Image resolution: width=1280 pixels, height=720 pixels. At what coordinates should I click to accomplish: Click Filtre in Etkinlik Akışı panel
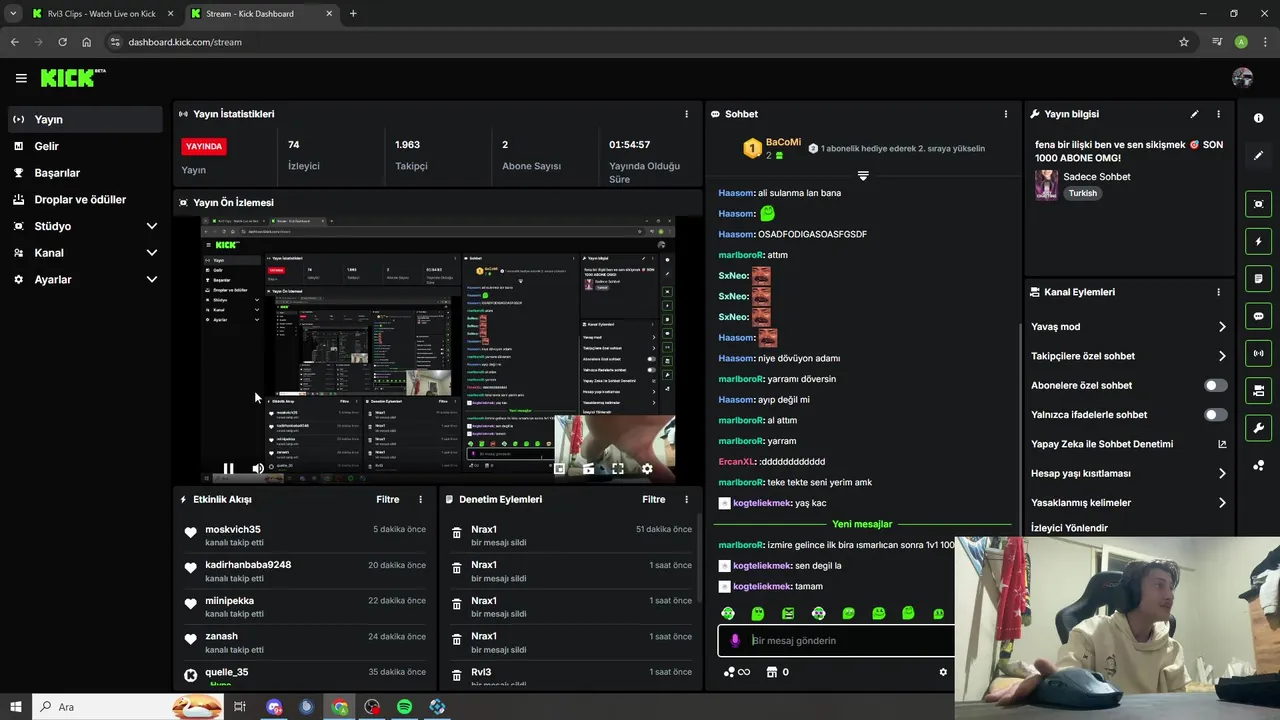pos(387,499)
